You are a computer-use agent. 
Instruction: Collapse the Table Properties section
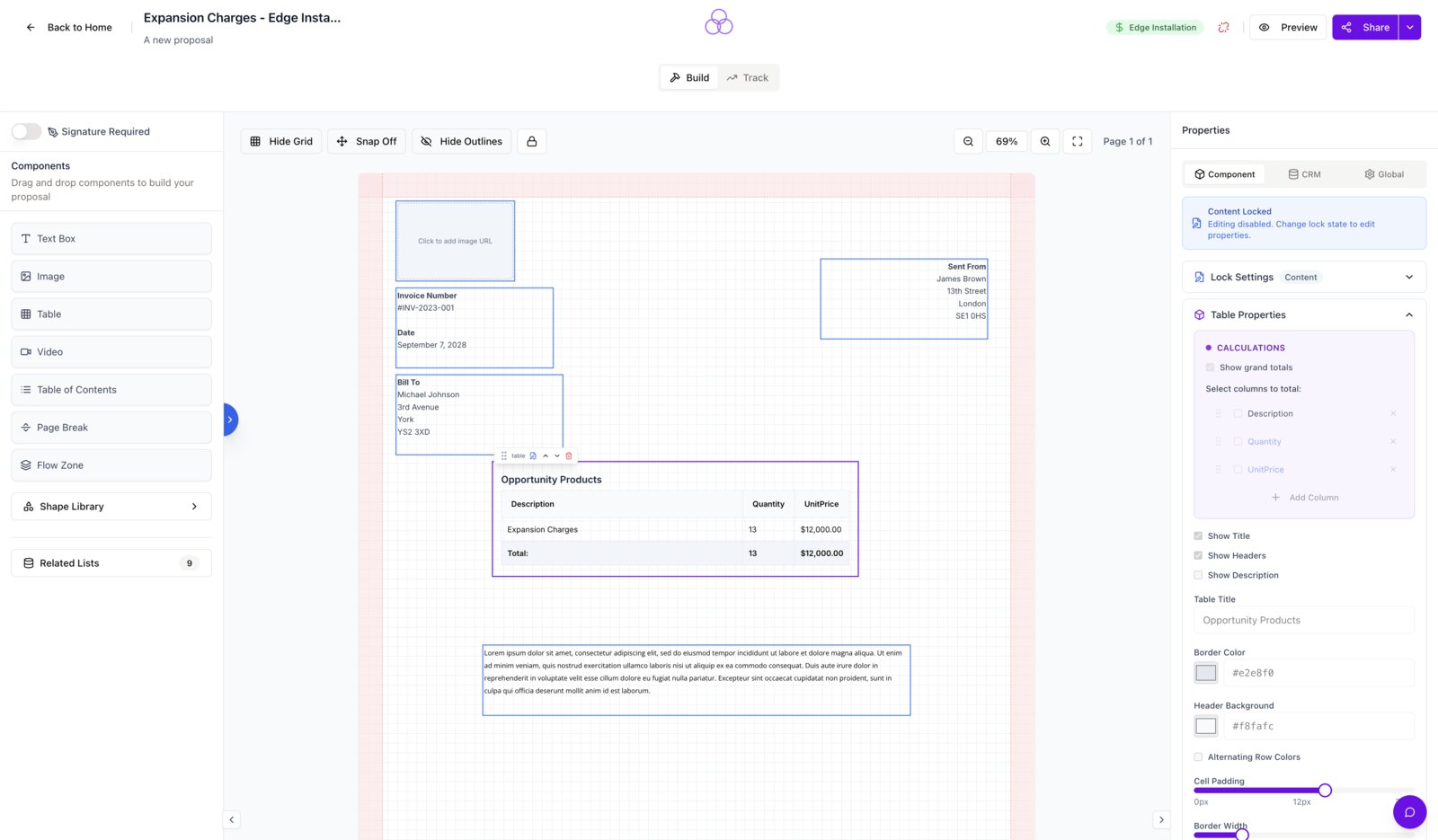tap(1304, 314)
